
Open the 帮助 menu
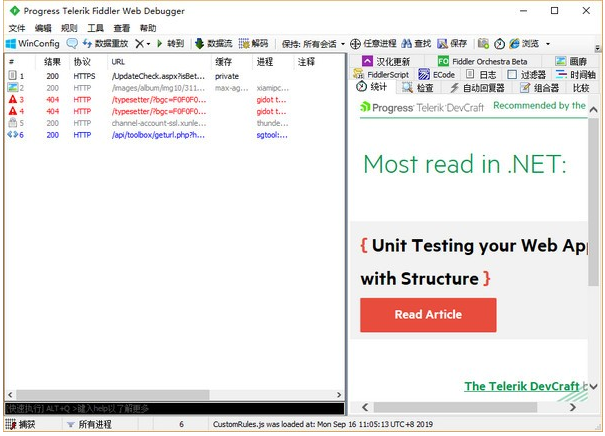(148, 28)
